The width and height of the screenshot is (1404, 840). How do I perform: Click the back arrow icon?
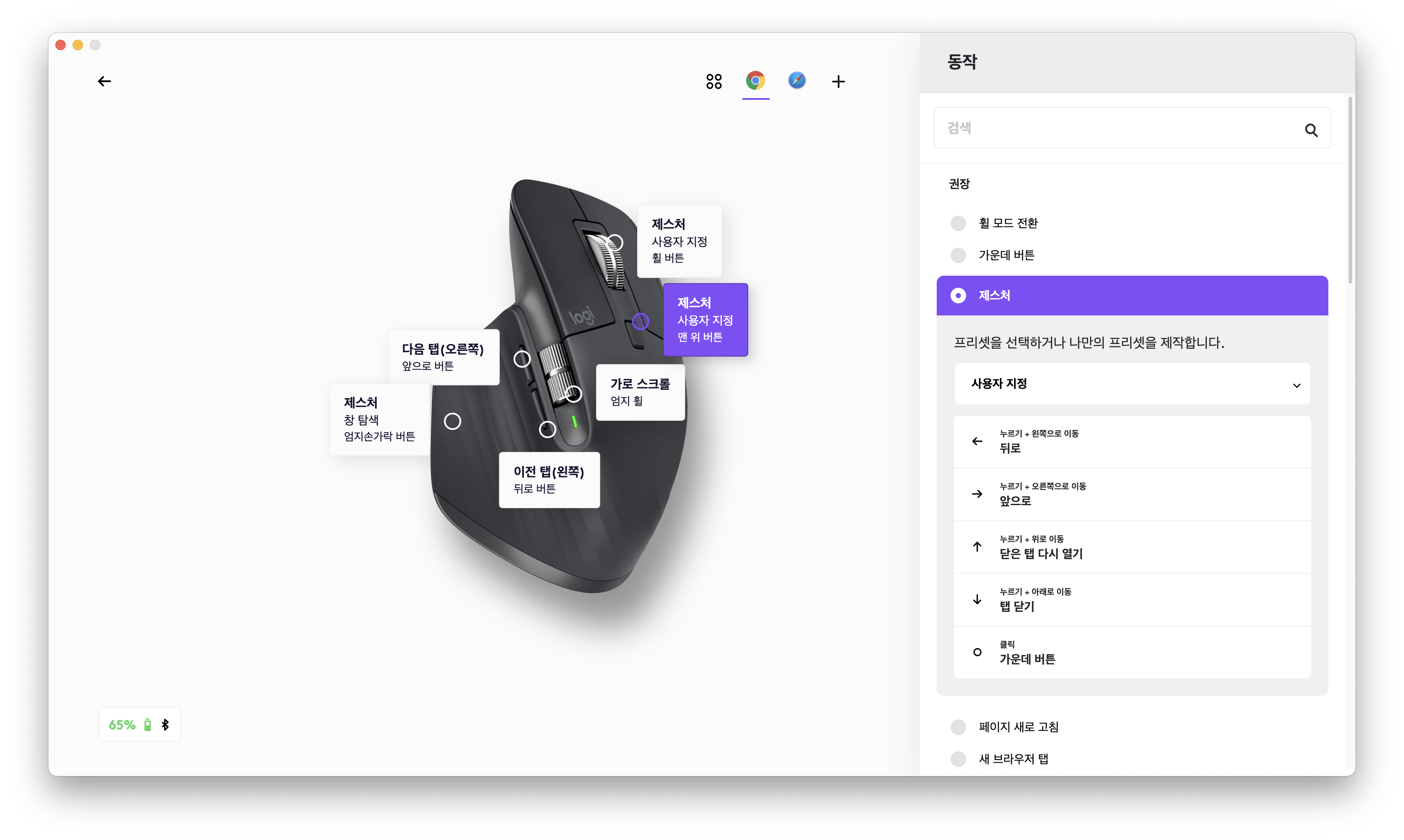tap(104, 82)
